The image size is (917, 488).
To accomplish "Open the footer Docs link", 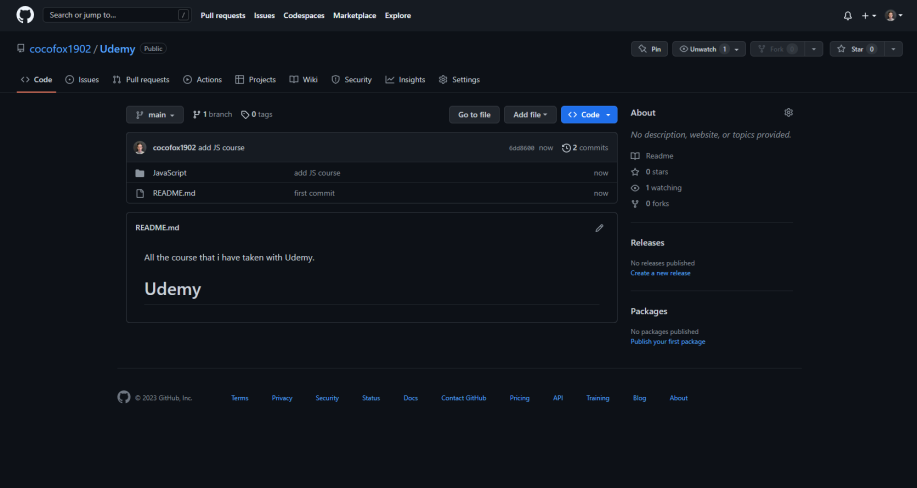I will (x=411, y=398).
